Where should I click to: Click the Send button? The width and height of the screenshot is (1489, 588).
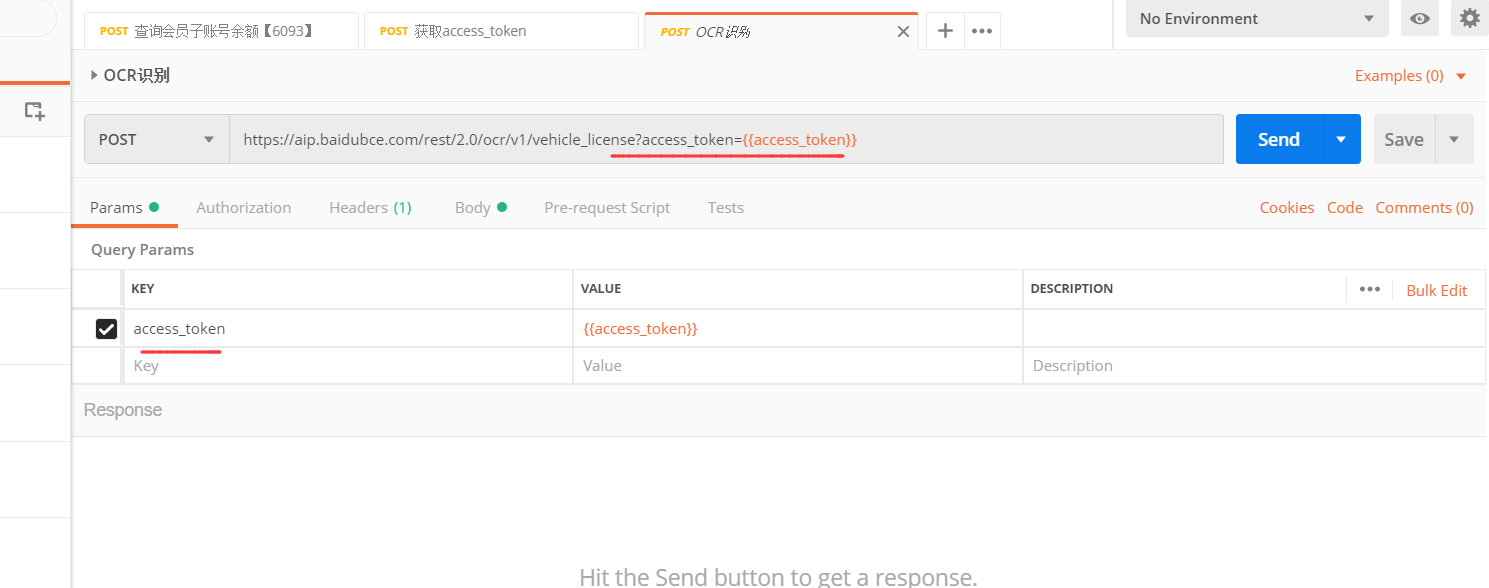click(1279, 139)
